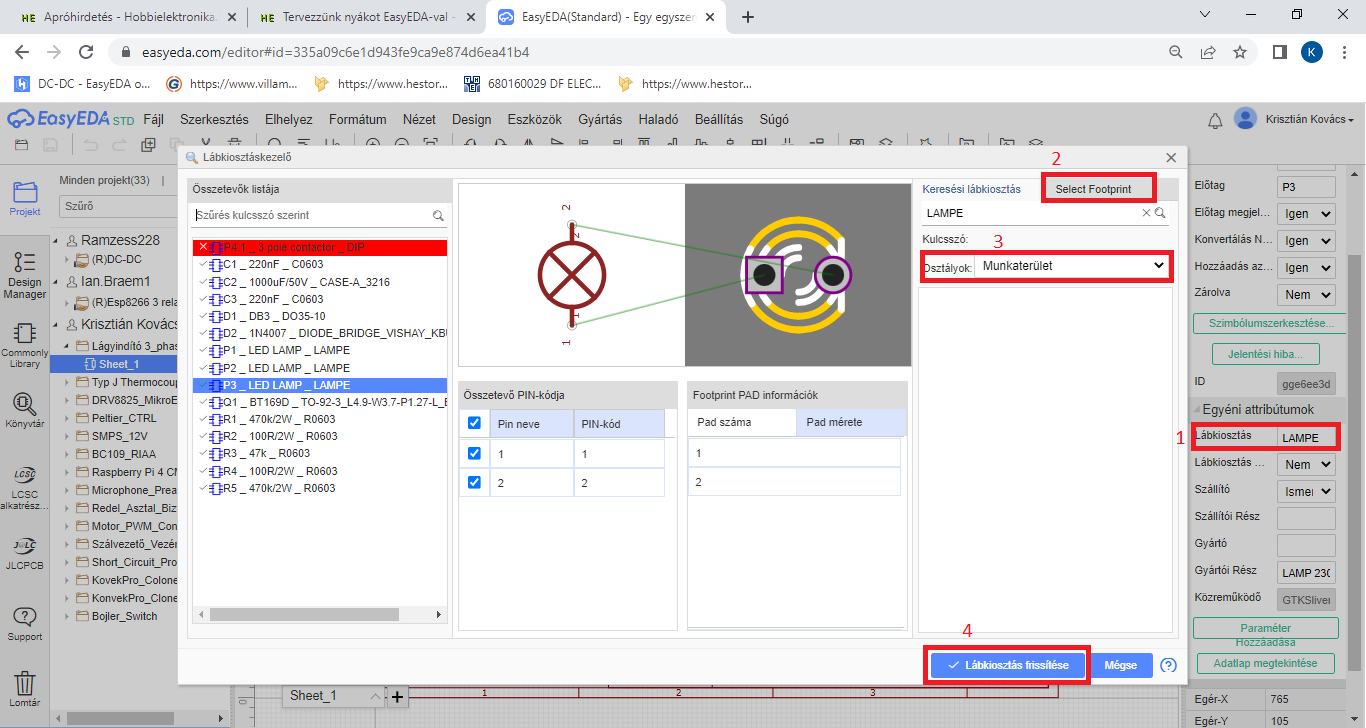Select component R3 47k in list
Viewport: 1366px width, 728px height.
[319, 453]
